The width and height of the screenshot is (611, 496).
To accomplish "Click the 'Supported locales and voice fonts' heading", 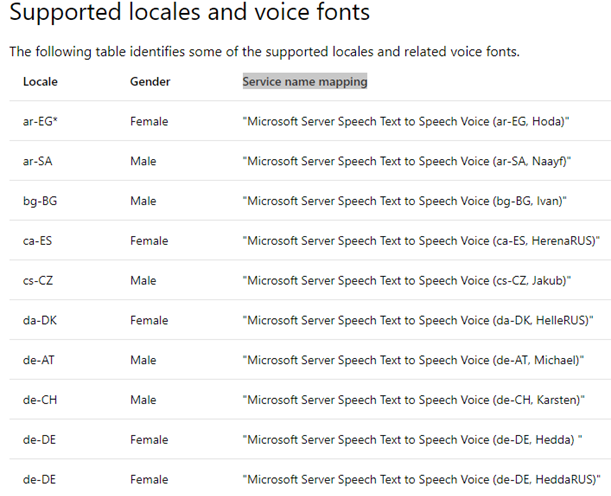I will coord(189,14).
